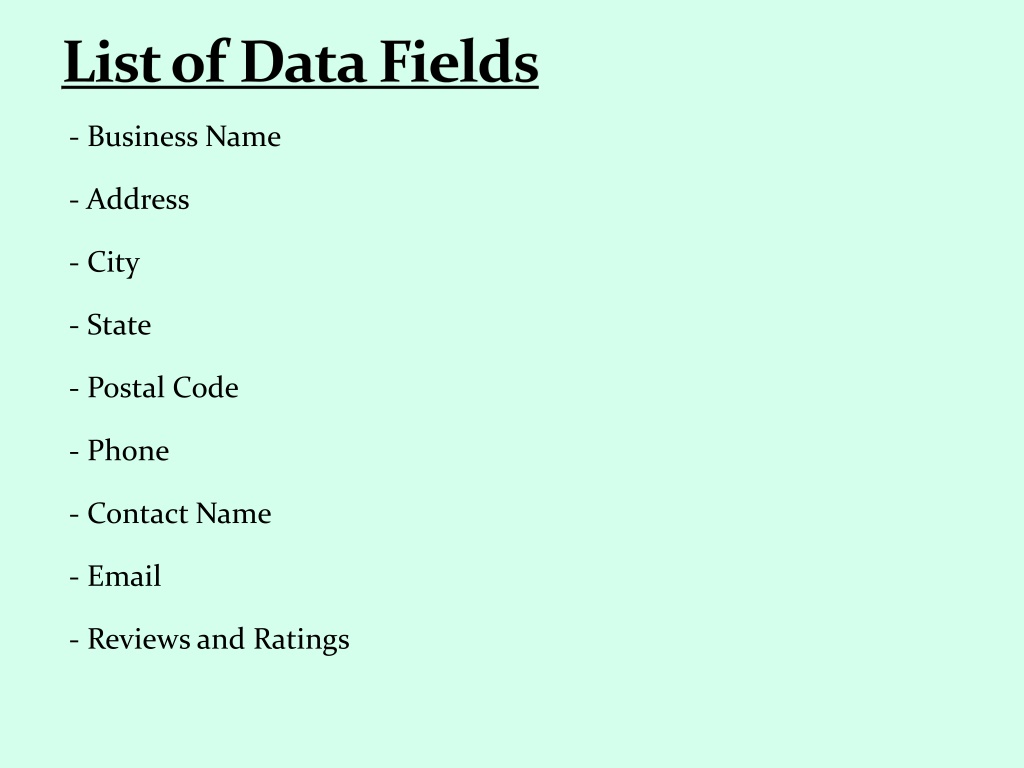The image size is (1024, 768).
Task: Click the List of Data Fields heading
Action: (x=300, y=62)
